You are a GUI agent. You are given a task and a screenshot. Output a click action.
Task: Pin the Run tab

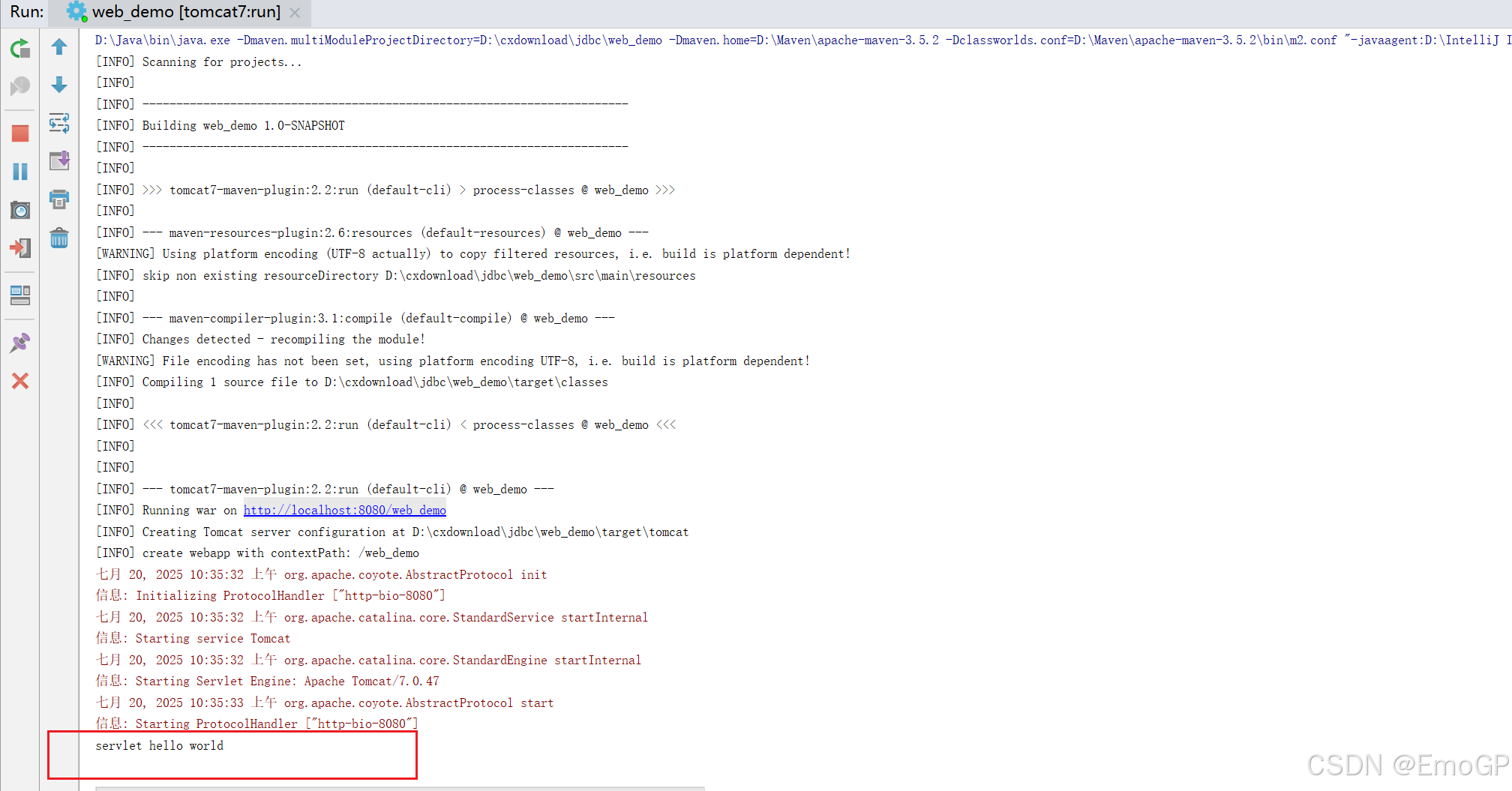pyautogui.click(x=20, y=343)
